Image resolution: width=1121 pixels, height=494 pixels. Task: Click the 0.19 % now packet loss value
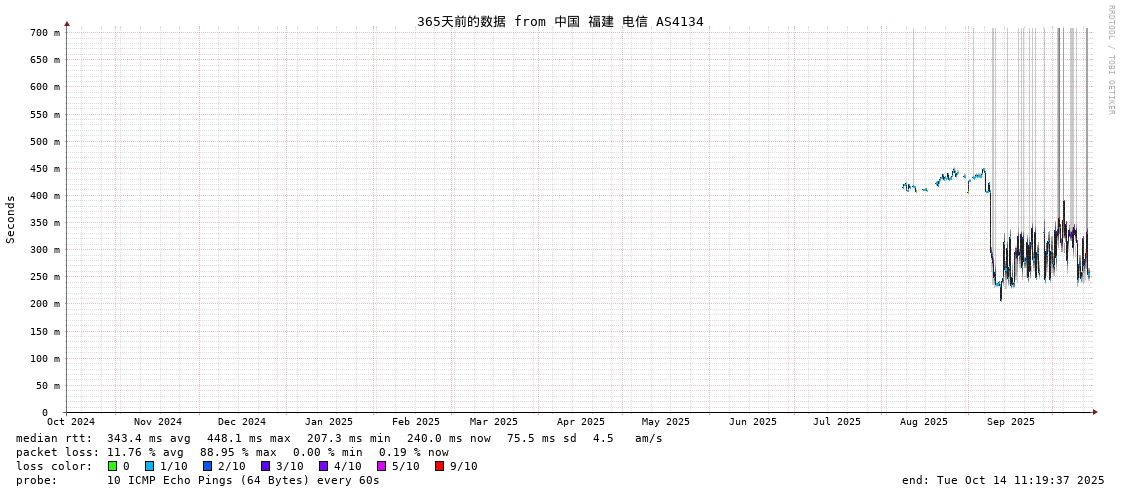point(414,453)
